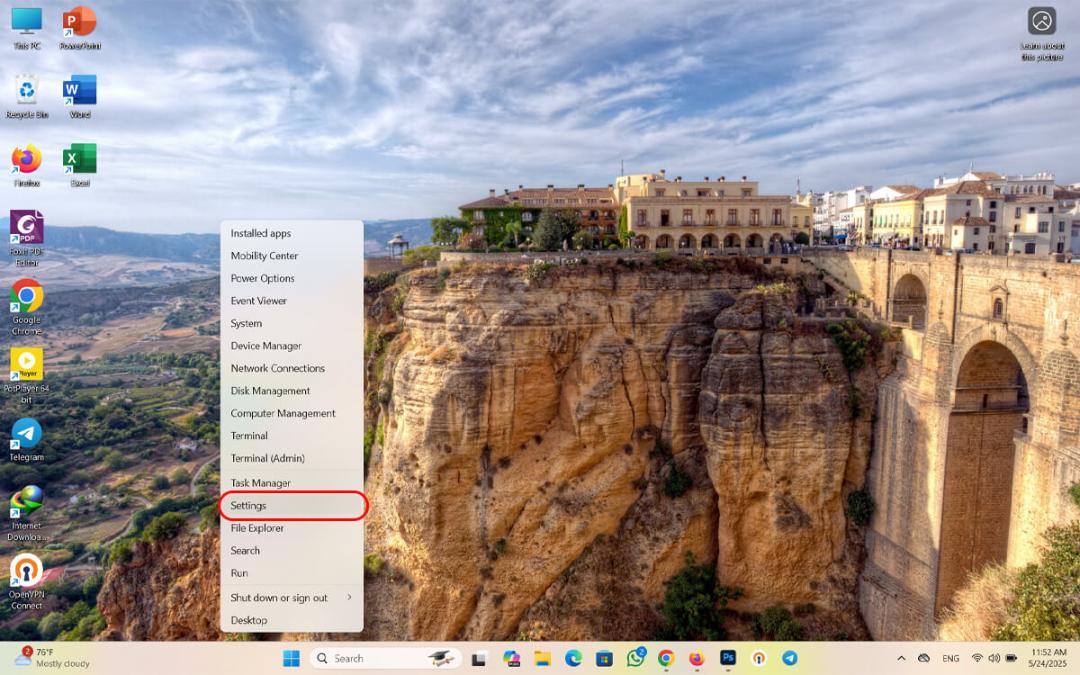Select the Recycle Bin desktop icon
The height and width of the screenshot is (675, 1080).
click(27, 96)
